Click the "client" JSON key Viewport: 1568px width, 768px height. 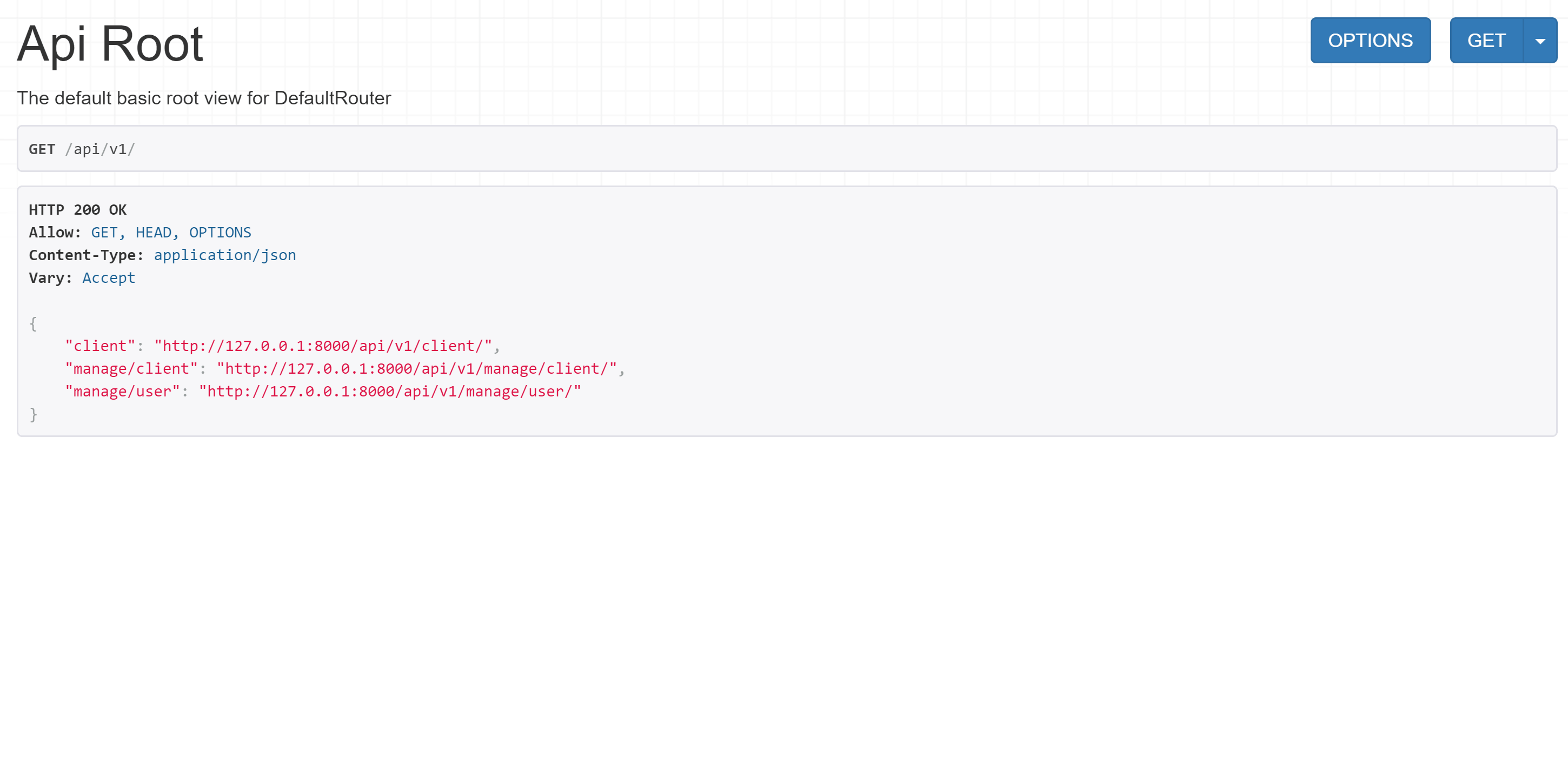tap(100, 346)
